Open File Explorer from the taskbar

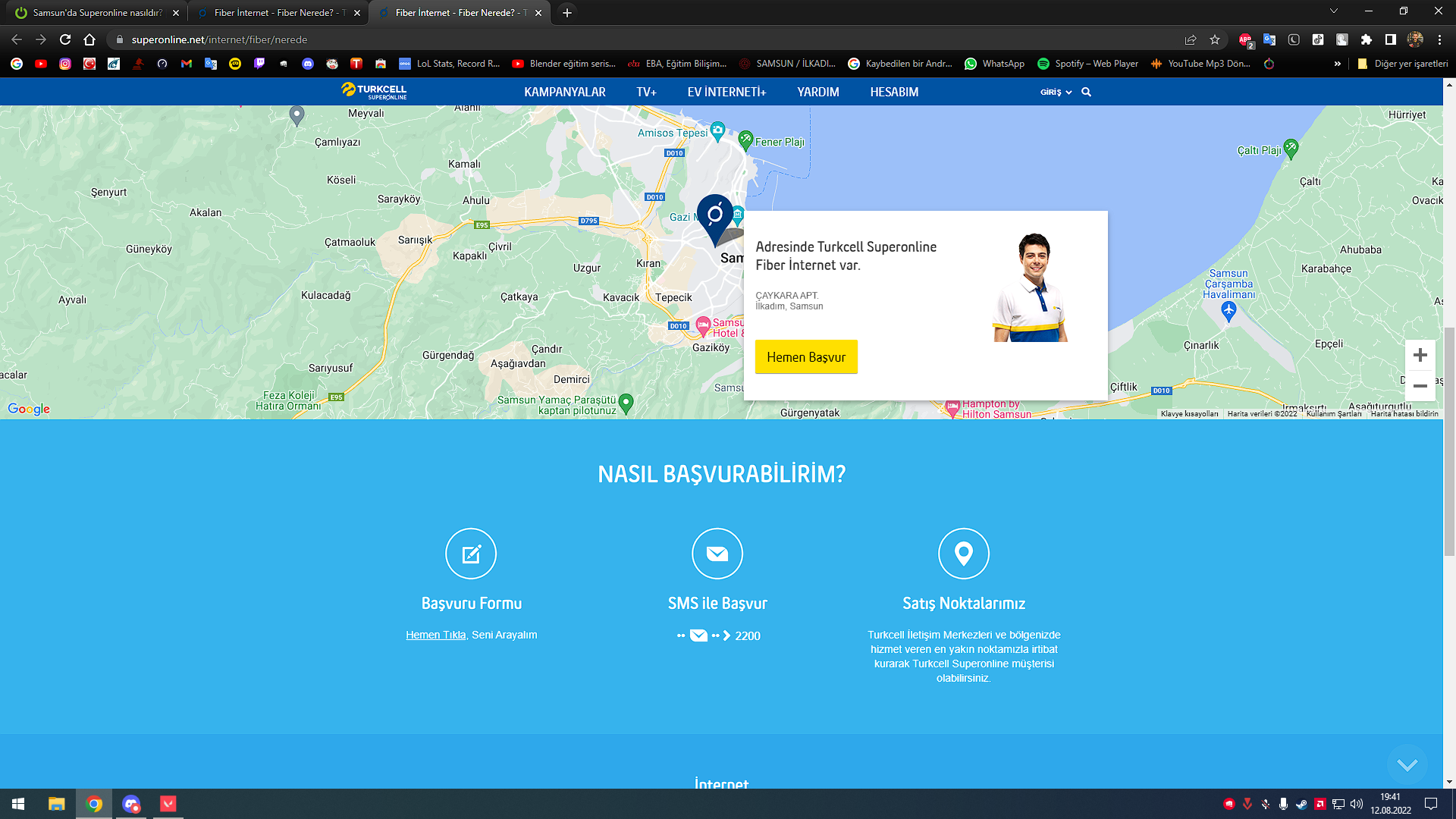[x=56, y=804]
